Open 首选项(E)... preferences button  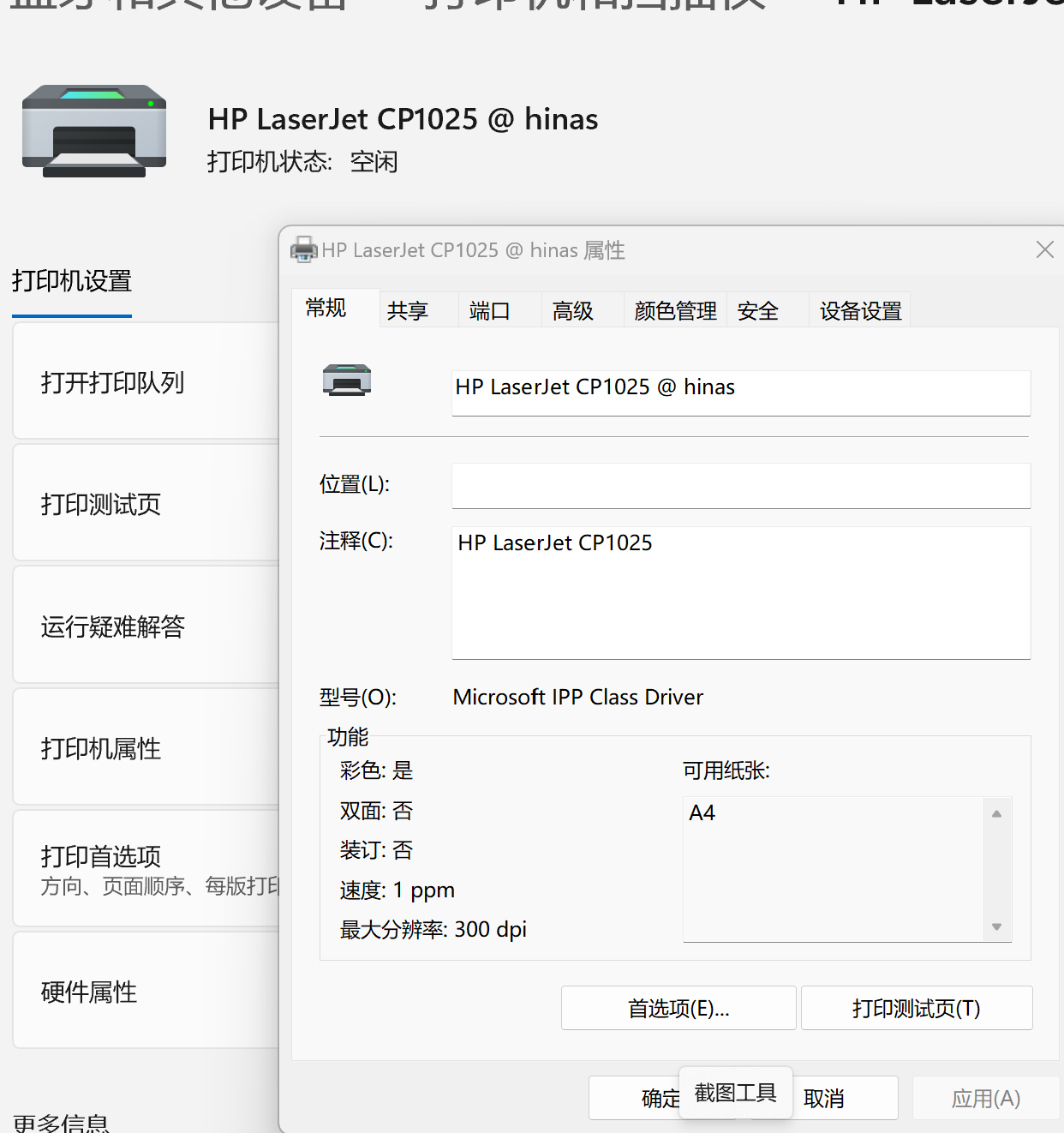(x=678, y=1008)
